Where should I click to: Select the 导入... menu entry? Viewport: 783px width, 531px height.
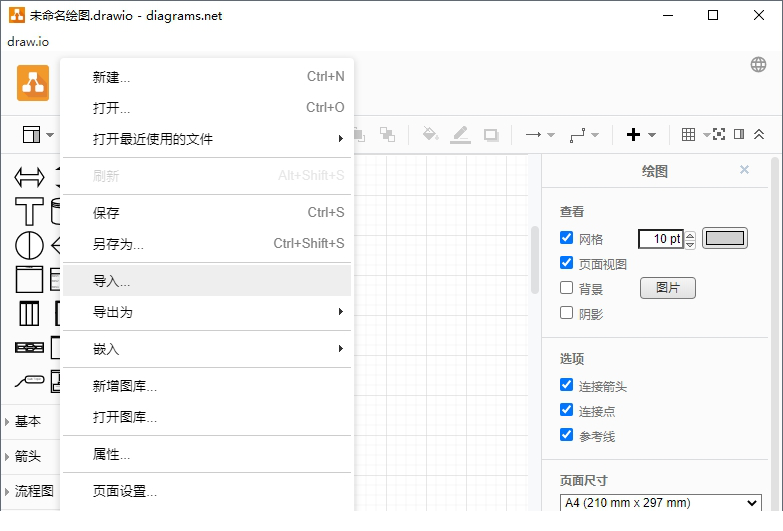[x=207, y=281]
